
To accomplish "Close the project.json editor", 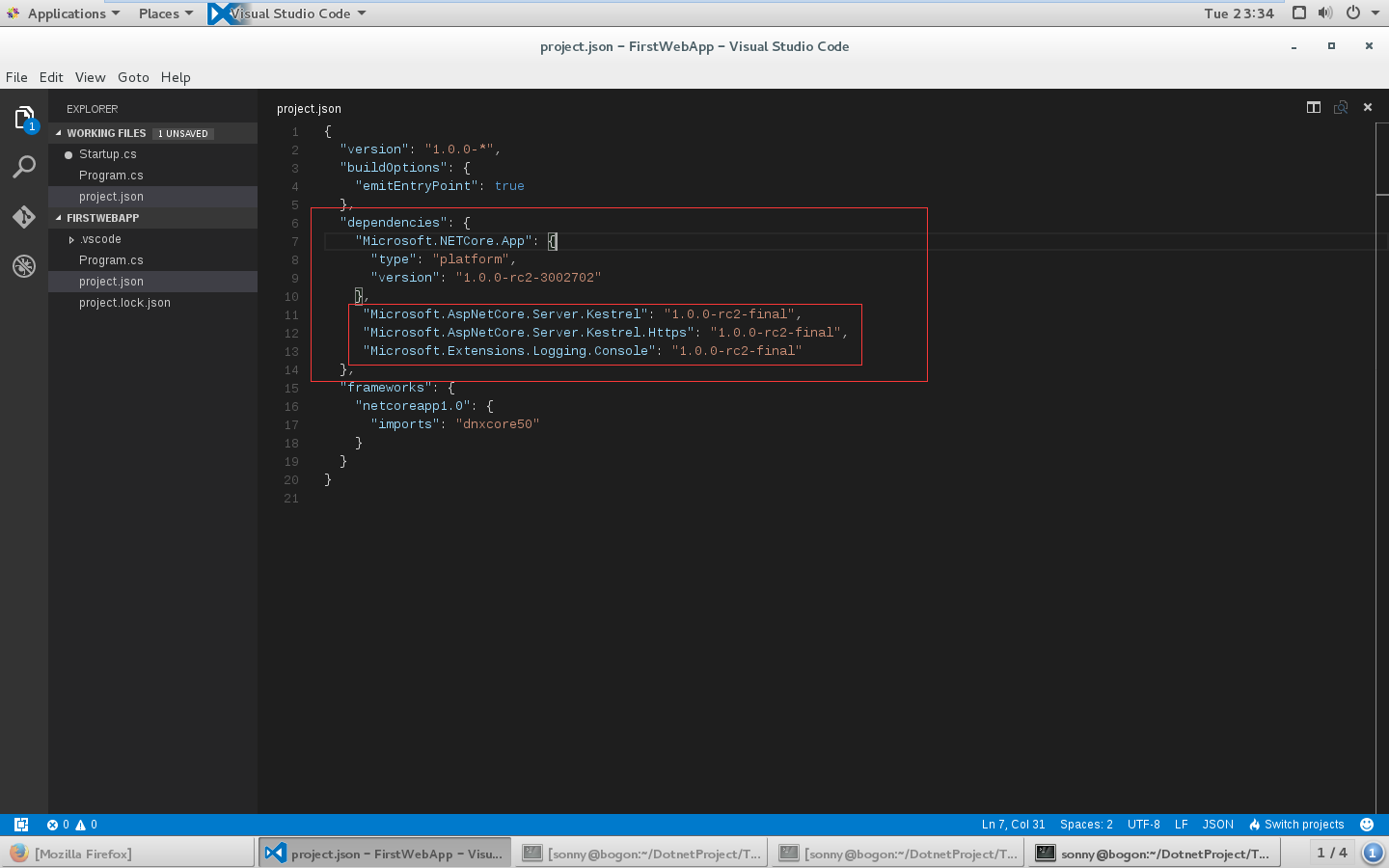I will pos(1368,107).
